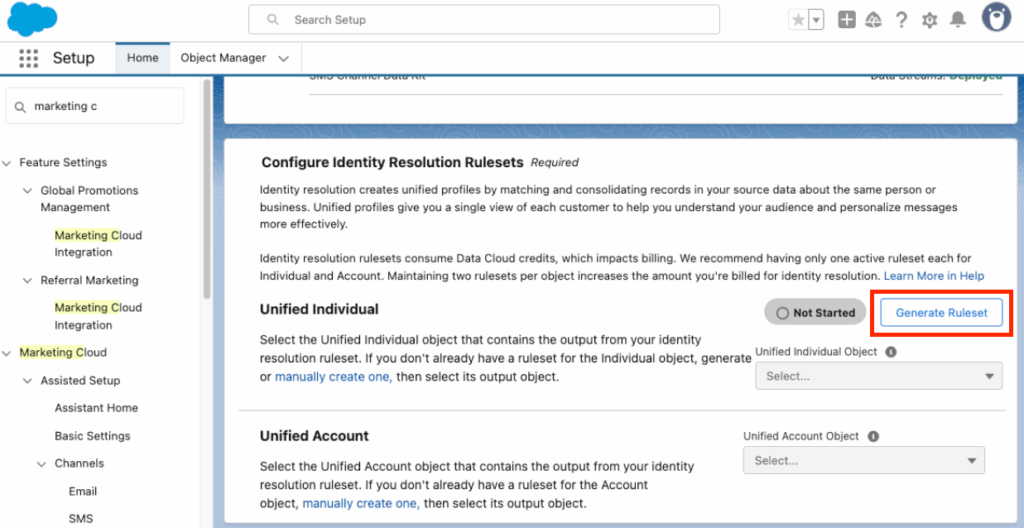Collapse the Channels node
Image resolution: width=1024 pixels, height=528 pixels.
(x=42, y=464)
